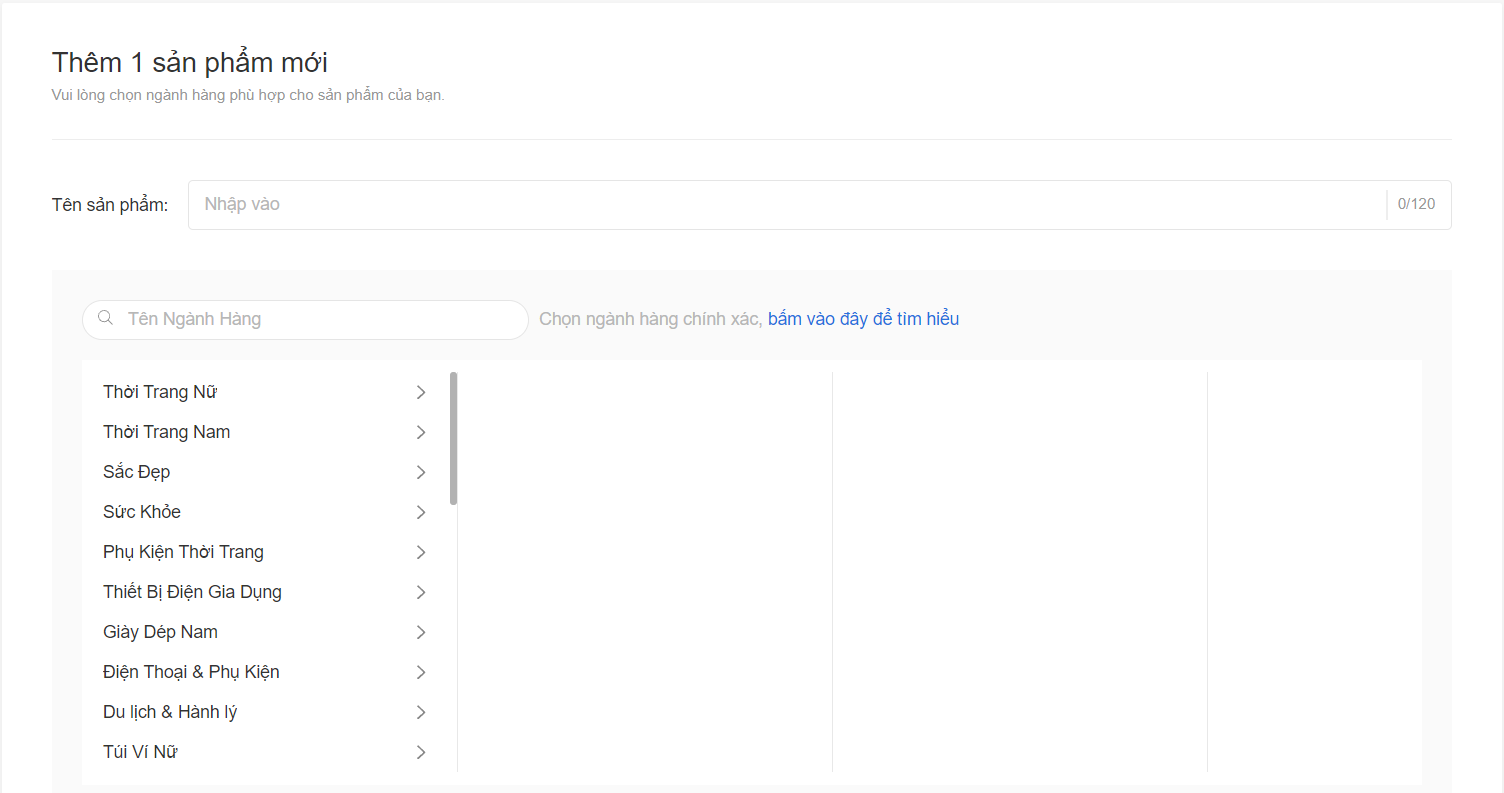
Task: Expand Thời Trang Nam chevron arrow
Action: 421,432
